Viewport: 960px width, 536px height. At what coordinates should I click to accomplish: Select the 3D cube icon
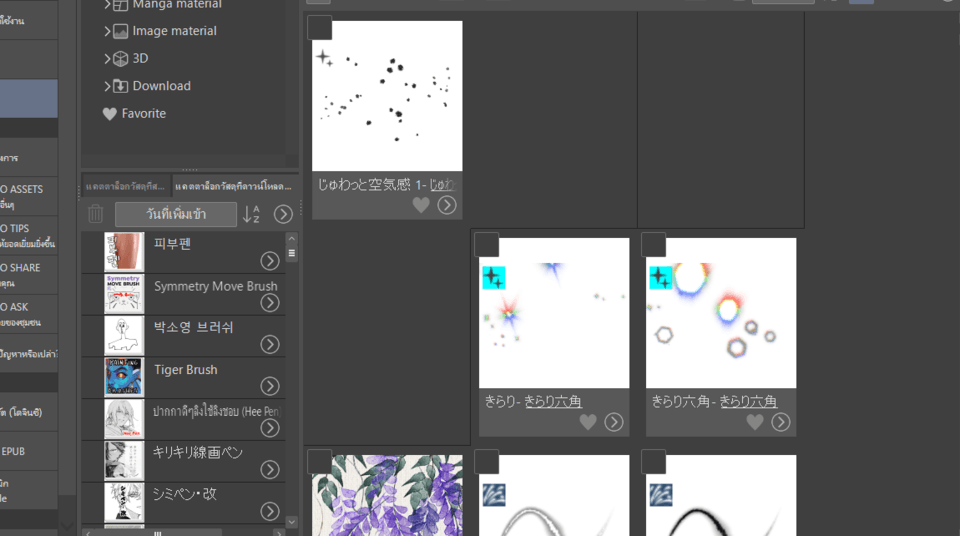tap(121, 59)
